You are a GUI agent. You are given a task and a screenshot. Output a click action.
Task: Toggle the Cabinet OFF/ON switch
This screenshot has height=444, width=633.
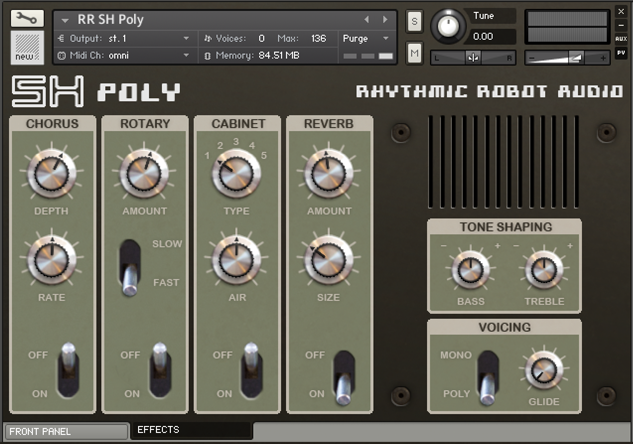tap(251, 370)
